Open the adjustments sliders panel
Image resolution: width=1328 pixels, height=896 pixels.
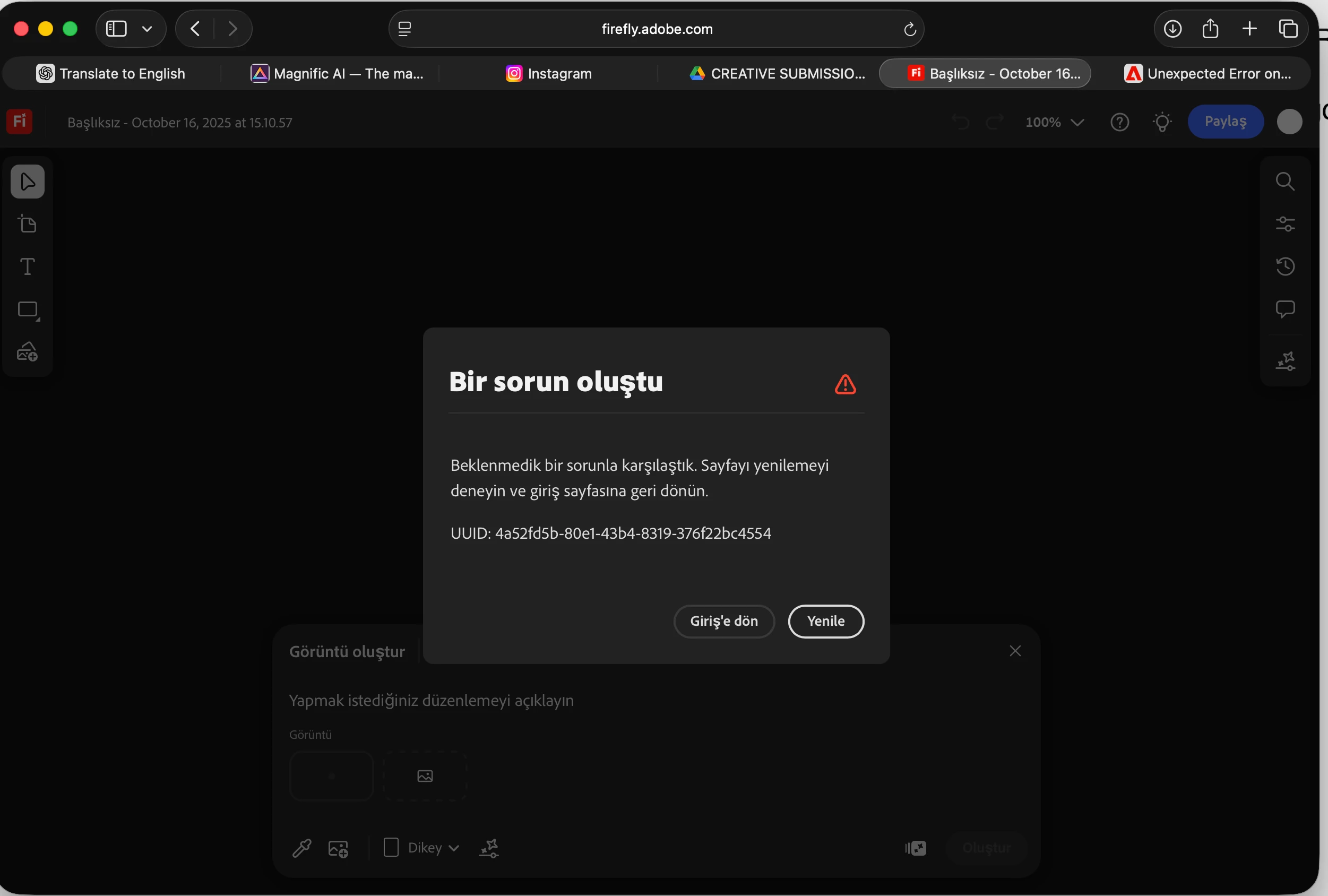click(1285, 224)
